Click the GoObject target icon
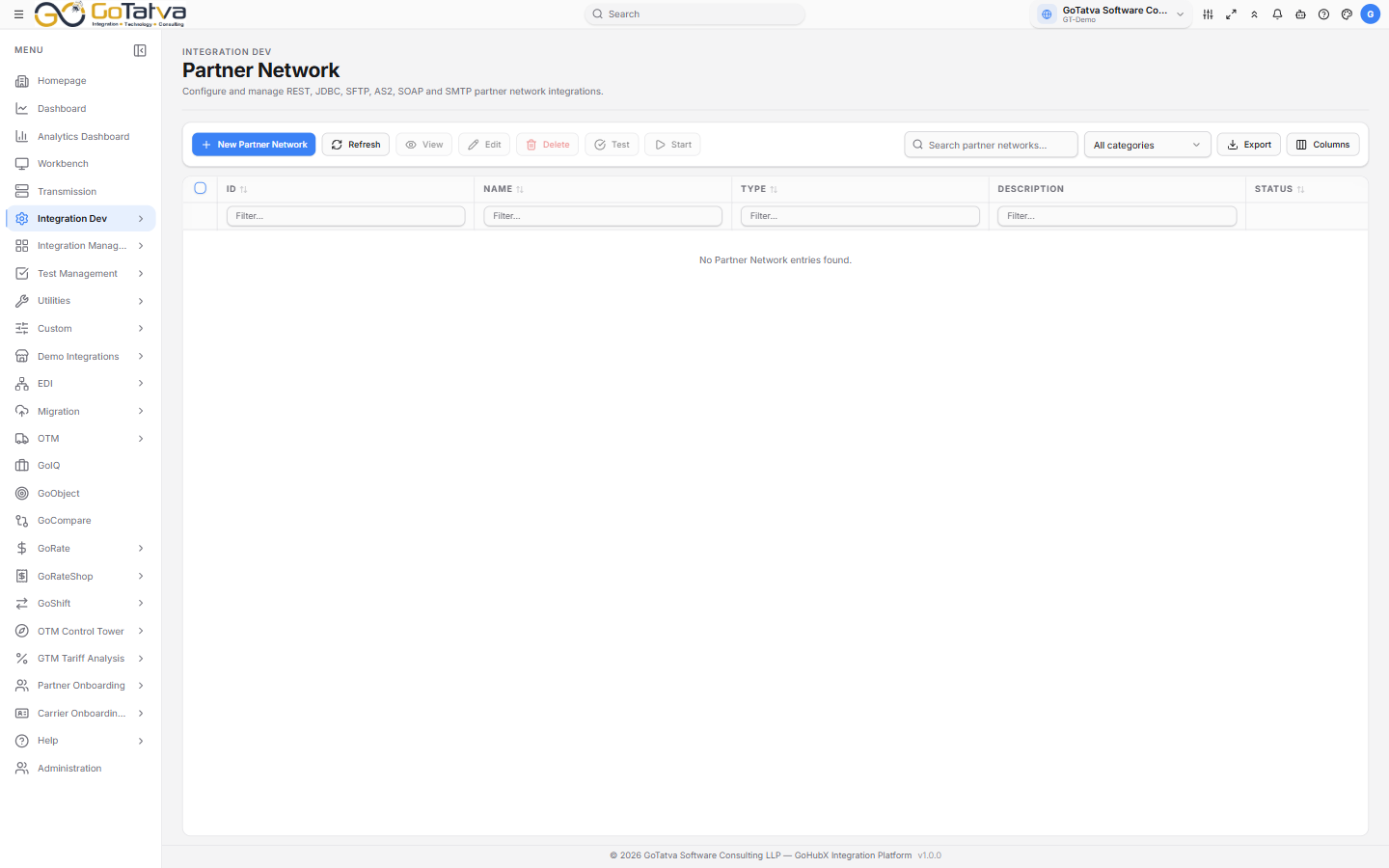The width and height of the screenshot is (1389, 868). coord(22,494)
